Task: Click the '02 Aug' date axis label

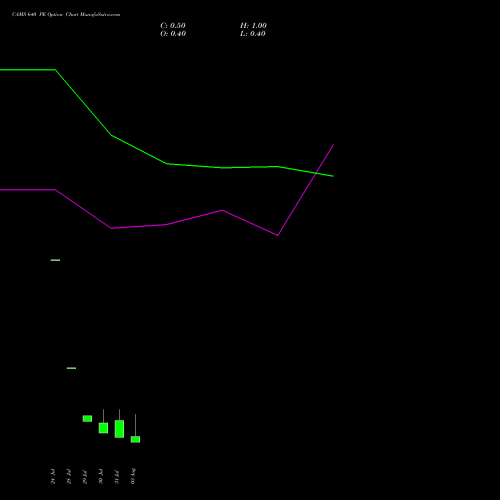Action: [x=133, y=476]
